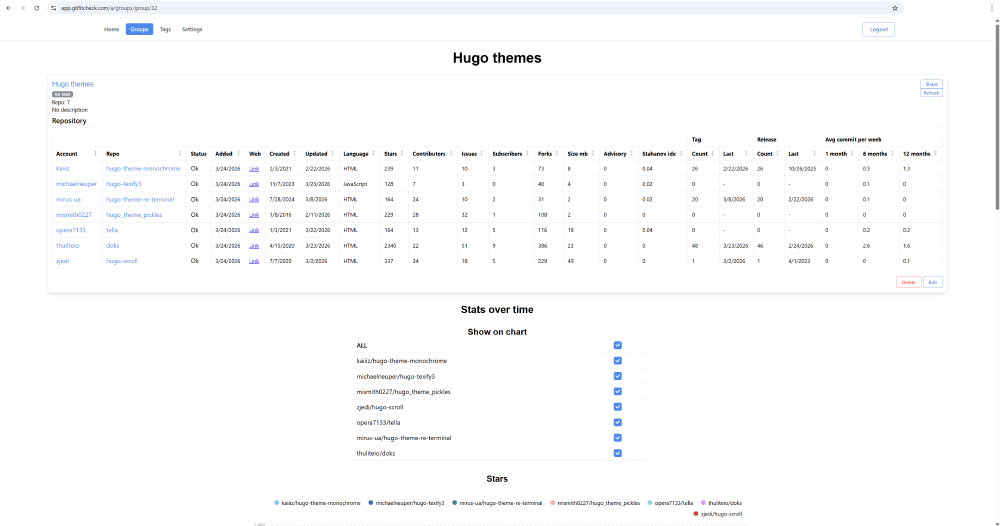Viewport: 1000px width, 526px height.
Task: Click the browser address bar URL
Action: point(109,8)
